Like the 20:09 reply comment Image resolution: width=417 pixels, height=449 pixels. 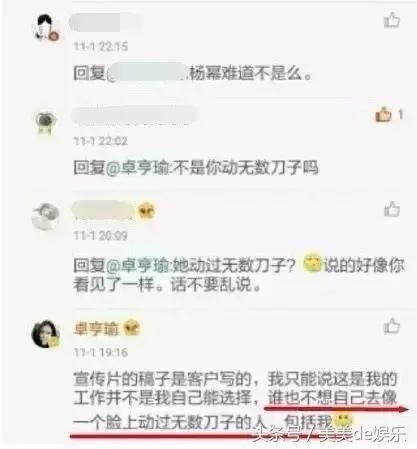pos(392,209)
